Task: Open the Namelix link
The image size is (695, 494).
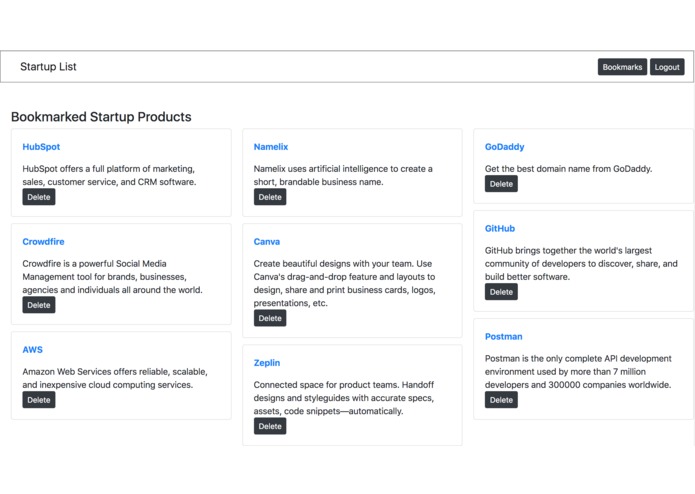Action: (271, 147)
